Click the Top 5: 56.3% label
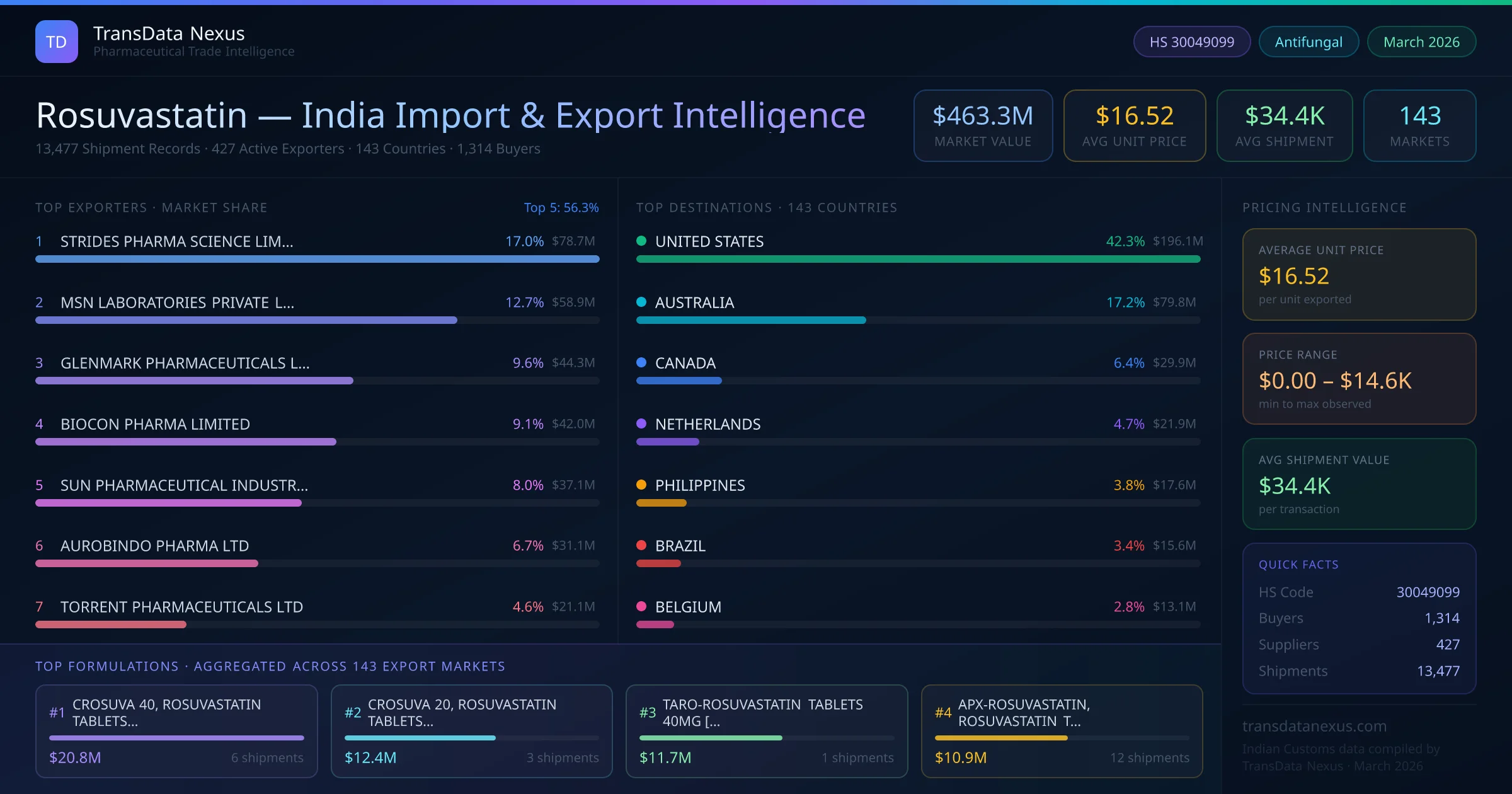This screenshot has height=794, width=1512. coord(561,207)
